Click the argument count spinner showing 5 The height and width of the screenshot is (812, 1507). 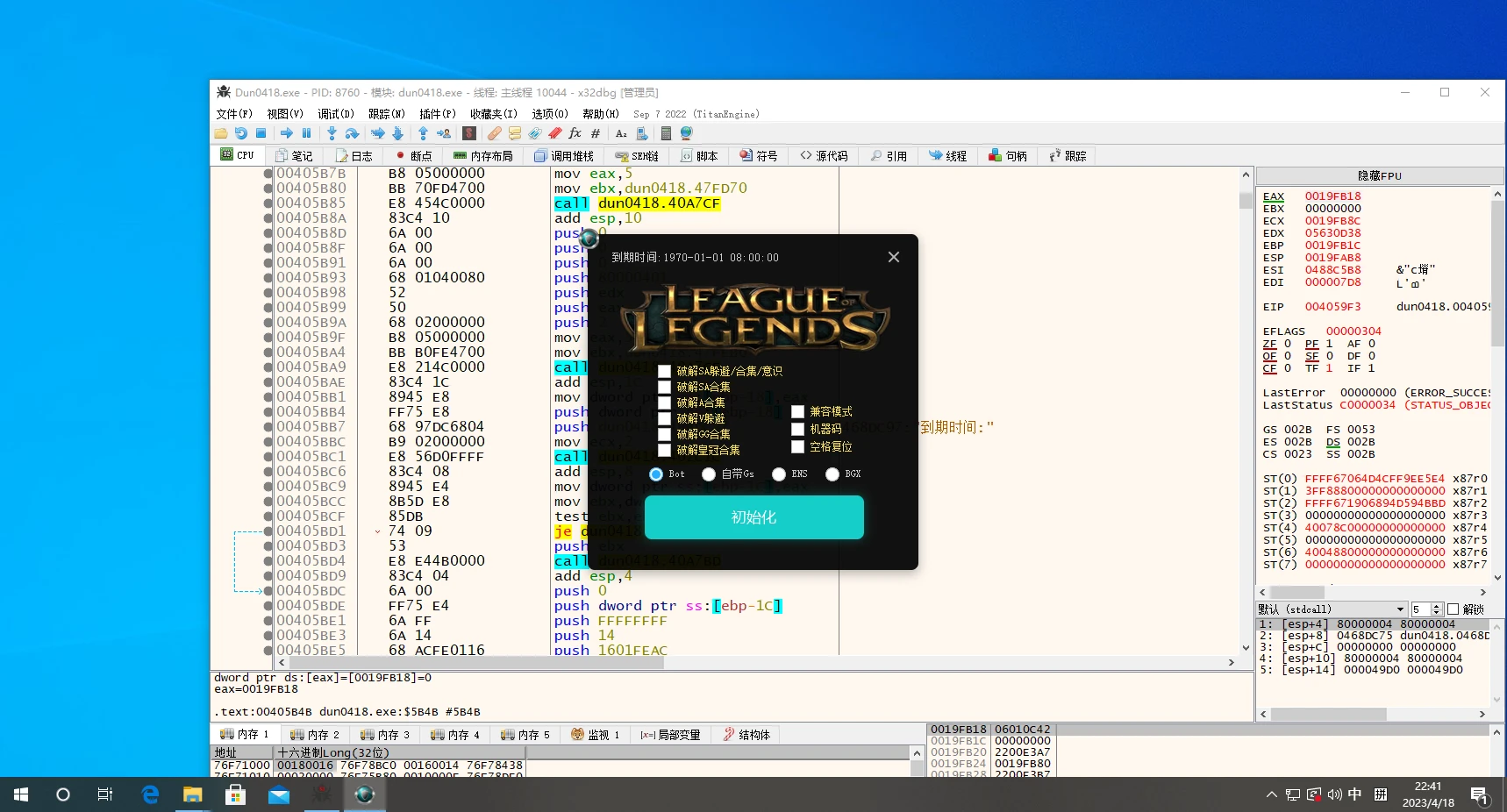[x=1426, y=609]
